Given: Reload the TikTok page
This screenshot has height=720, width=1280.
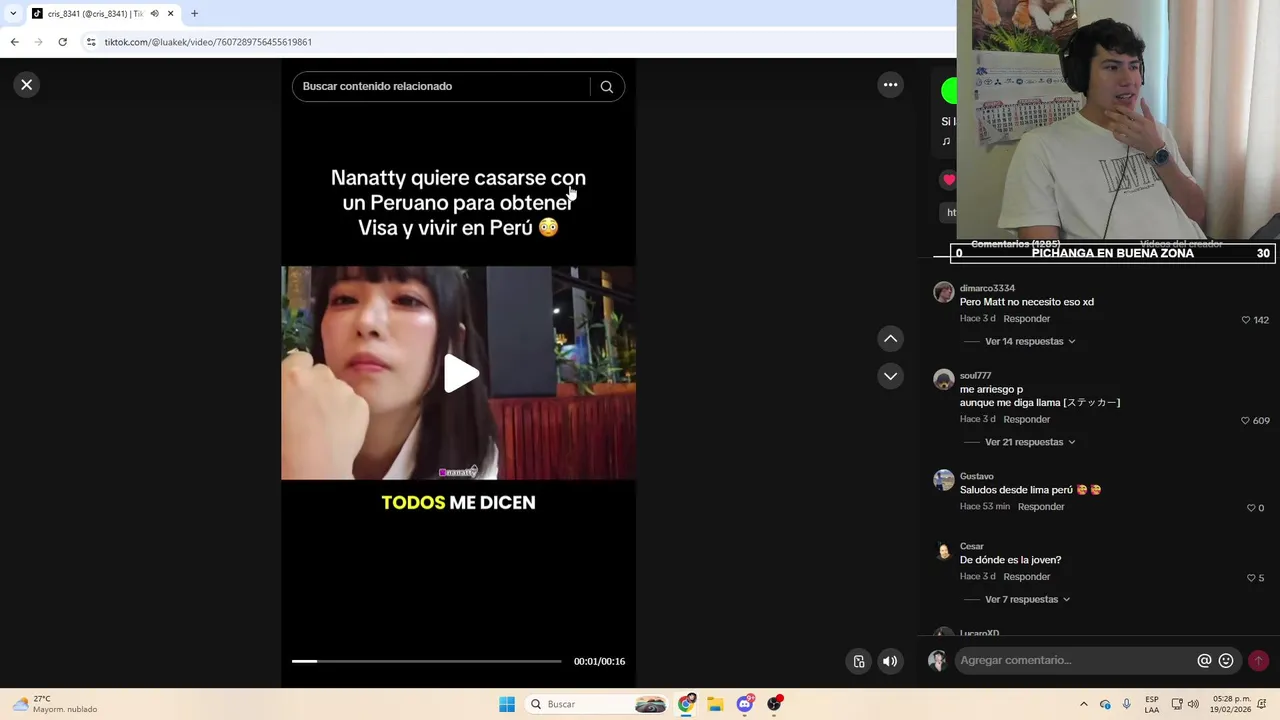Looking at the screenshot, I should coord(62,42).
